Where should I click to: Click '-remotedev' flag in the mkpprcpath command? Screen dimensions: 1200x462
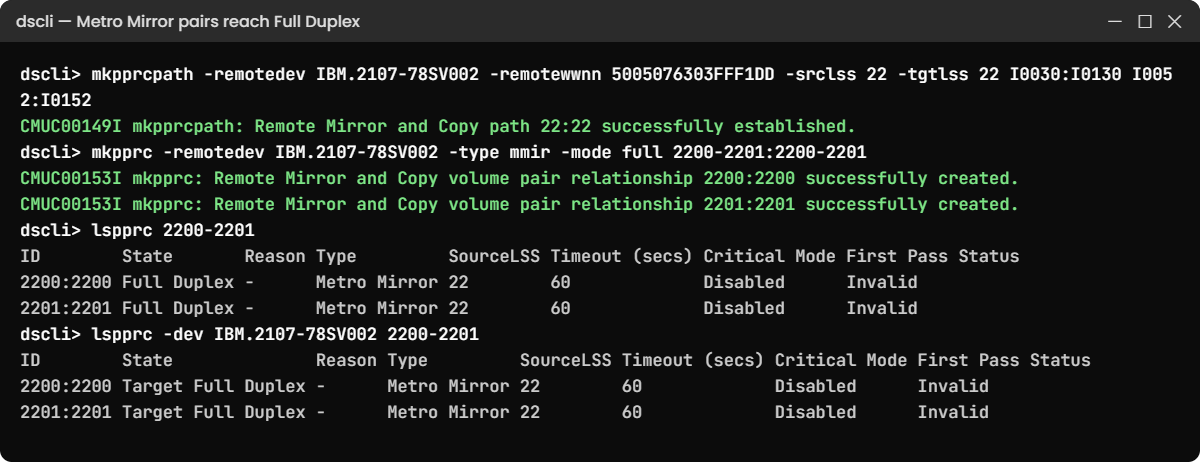pyautogui.click(x=255, y=75)
